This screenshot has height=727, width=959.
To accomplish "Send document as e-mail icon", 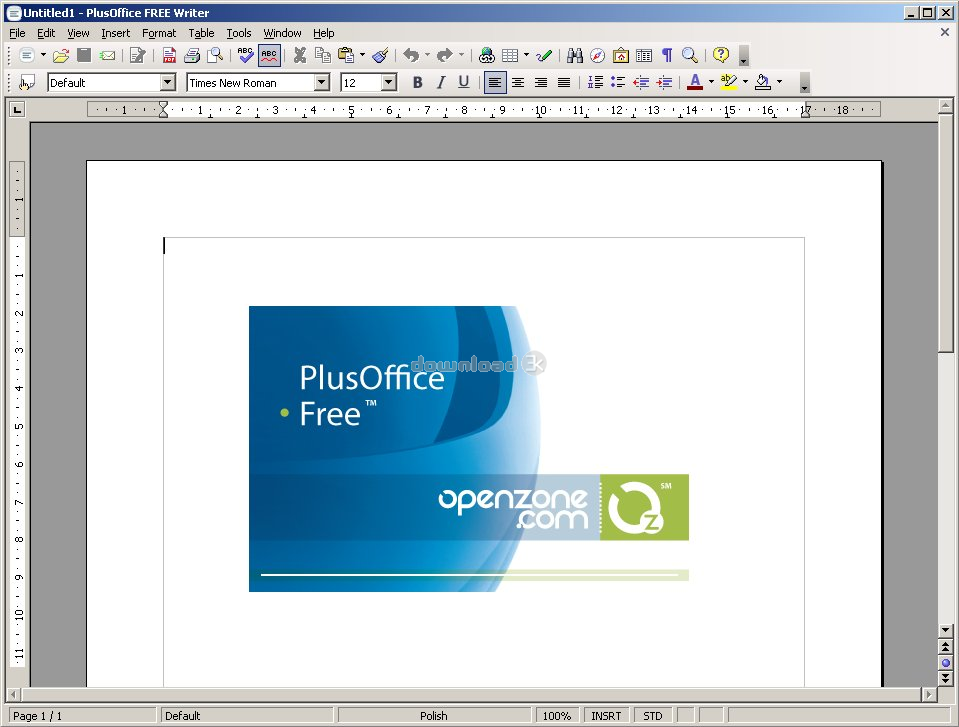I will [107, 56].
